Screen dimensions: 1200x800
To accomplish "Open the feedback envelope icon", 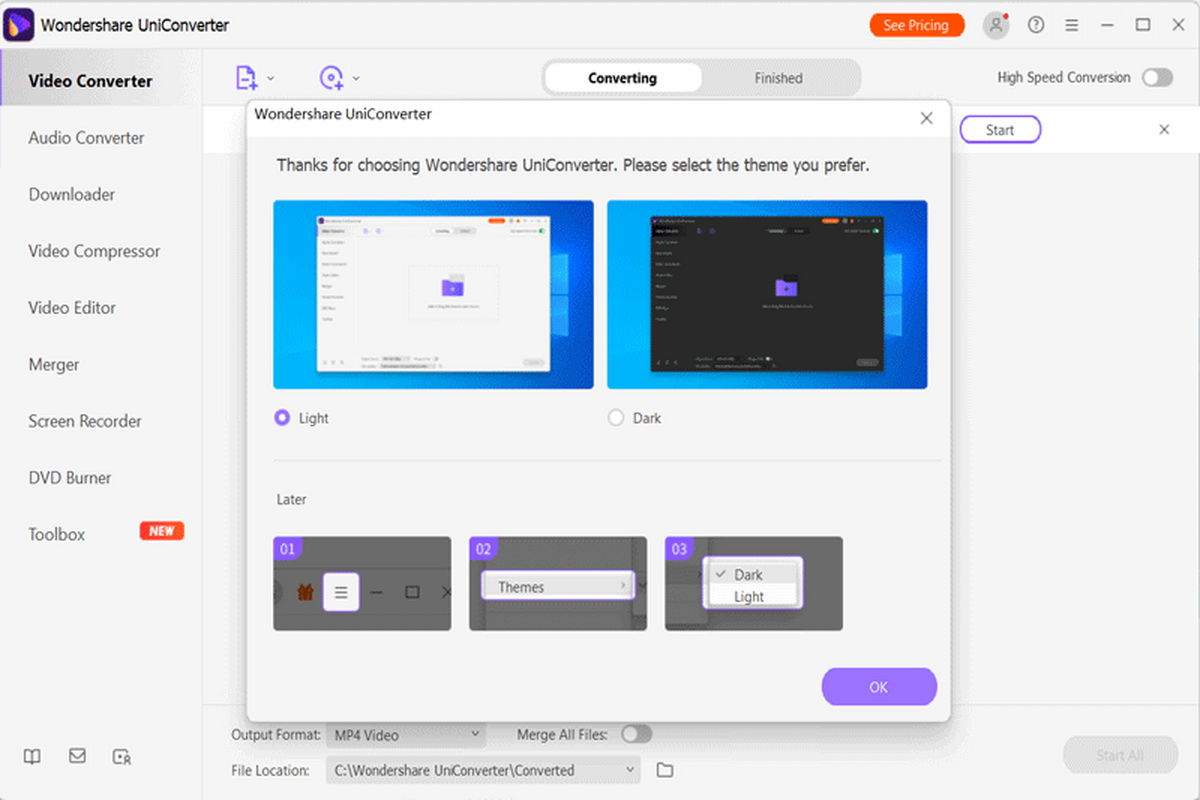I will click(77, 757).
